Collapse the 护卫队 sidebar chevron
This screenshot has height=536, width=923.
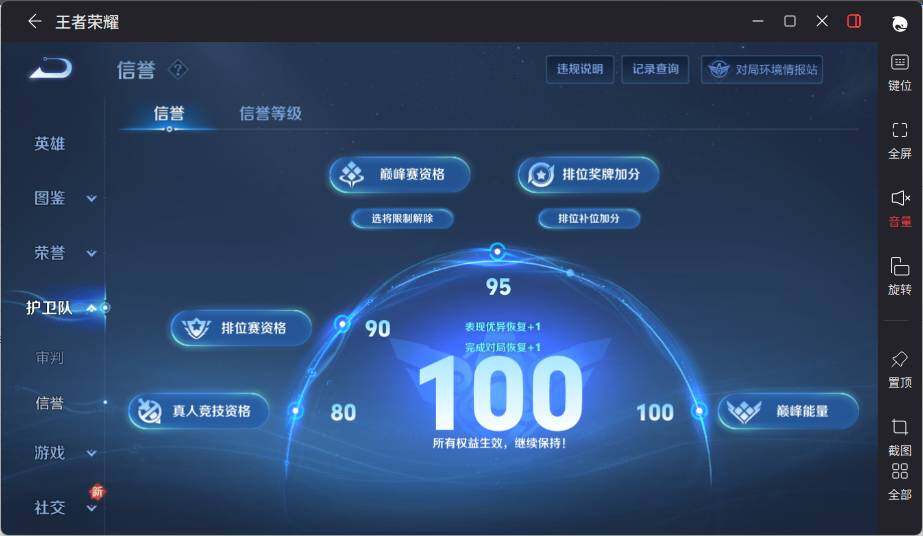coord(91,308)
